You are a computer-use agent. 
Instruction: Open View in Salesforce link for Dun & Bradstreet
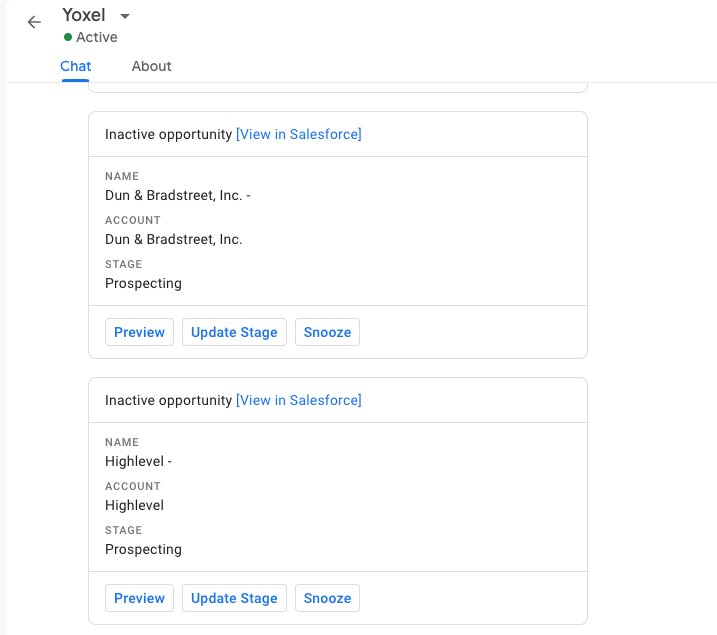tap(299, 134)
